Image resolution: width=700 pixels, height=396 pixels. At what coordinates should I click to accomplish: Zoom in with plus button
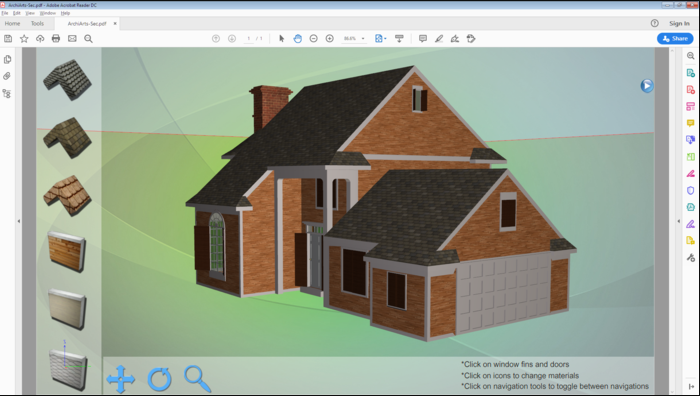(x=329, y=39)
